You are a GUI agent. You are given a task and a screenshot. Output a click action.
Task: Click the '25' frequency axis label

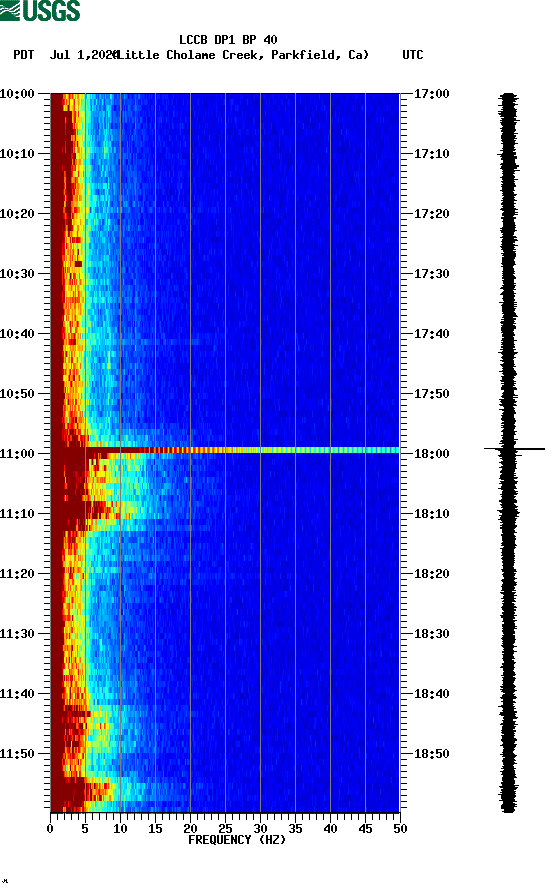pyautogui.click(x=225, y=829)
